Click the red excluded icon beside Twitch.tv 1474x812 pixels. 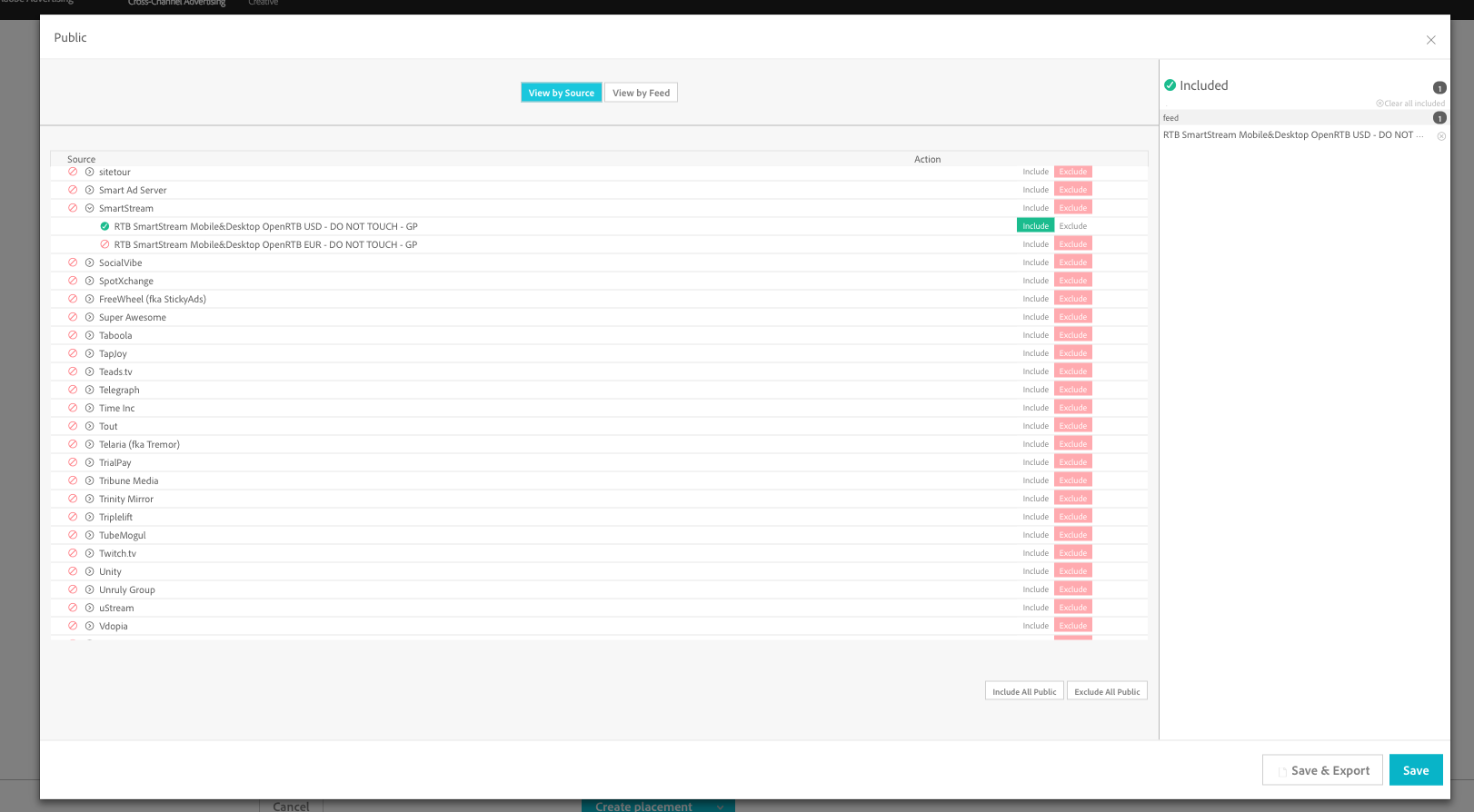73,553
